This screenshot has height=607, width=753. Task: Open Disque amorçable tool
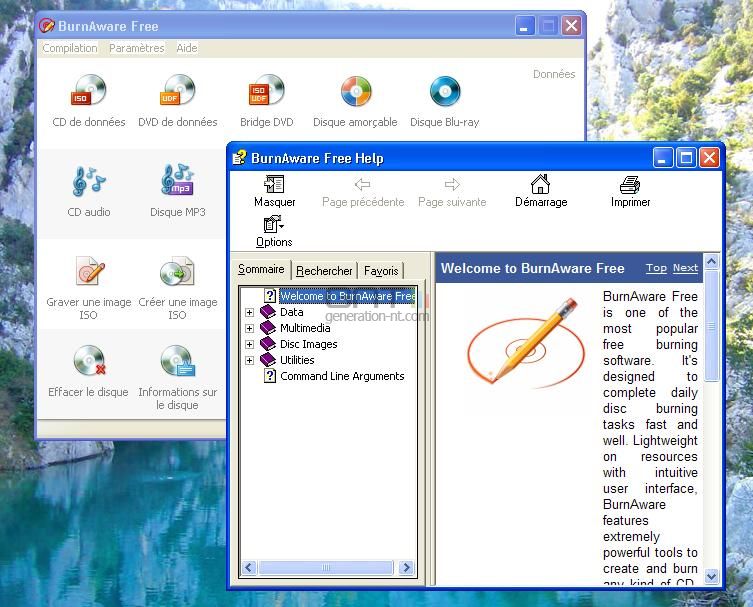click(355, 101)
